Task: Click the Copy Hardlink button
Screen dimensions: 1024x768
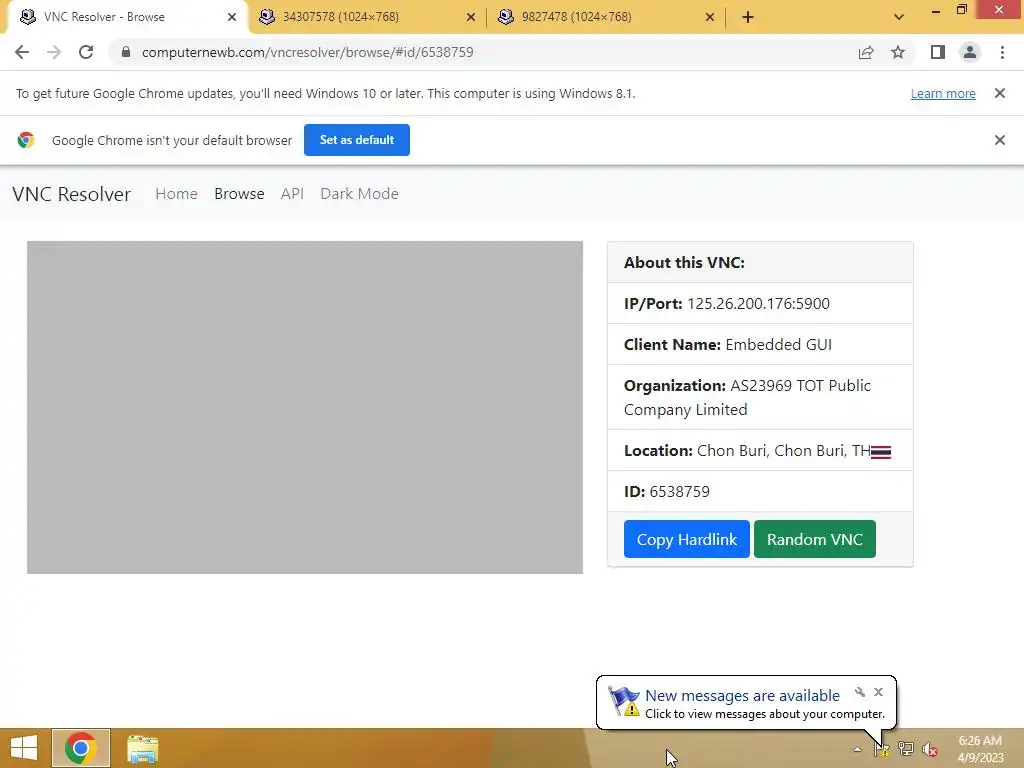Action: 686,539
